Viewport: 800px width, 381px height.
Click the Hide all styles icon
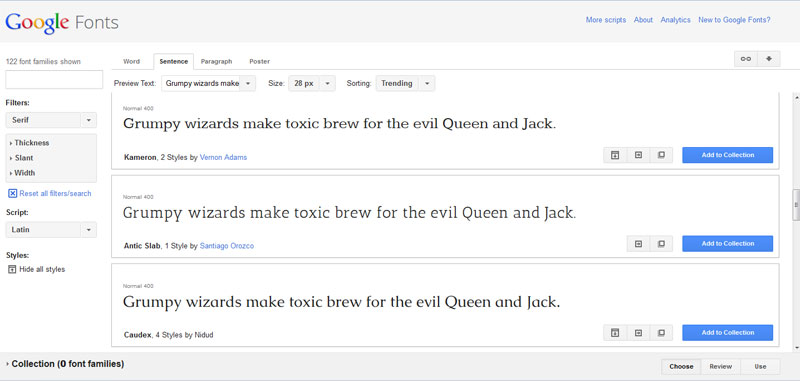click(x=13, y=269)
